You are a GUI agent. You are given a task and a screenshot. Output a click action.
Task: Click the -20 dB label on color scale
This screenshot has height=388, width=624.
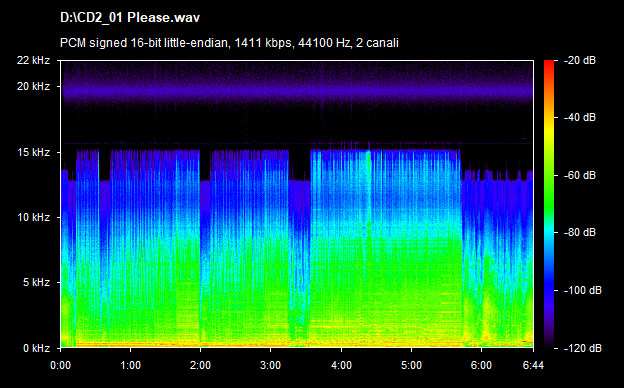point(580,60)
